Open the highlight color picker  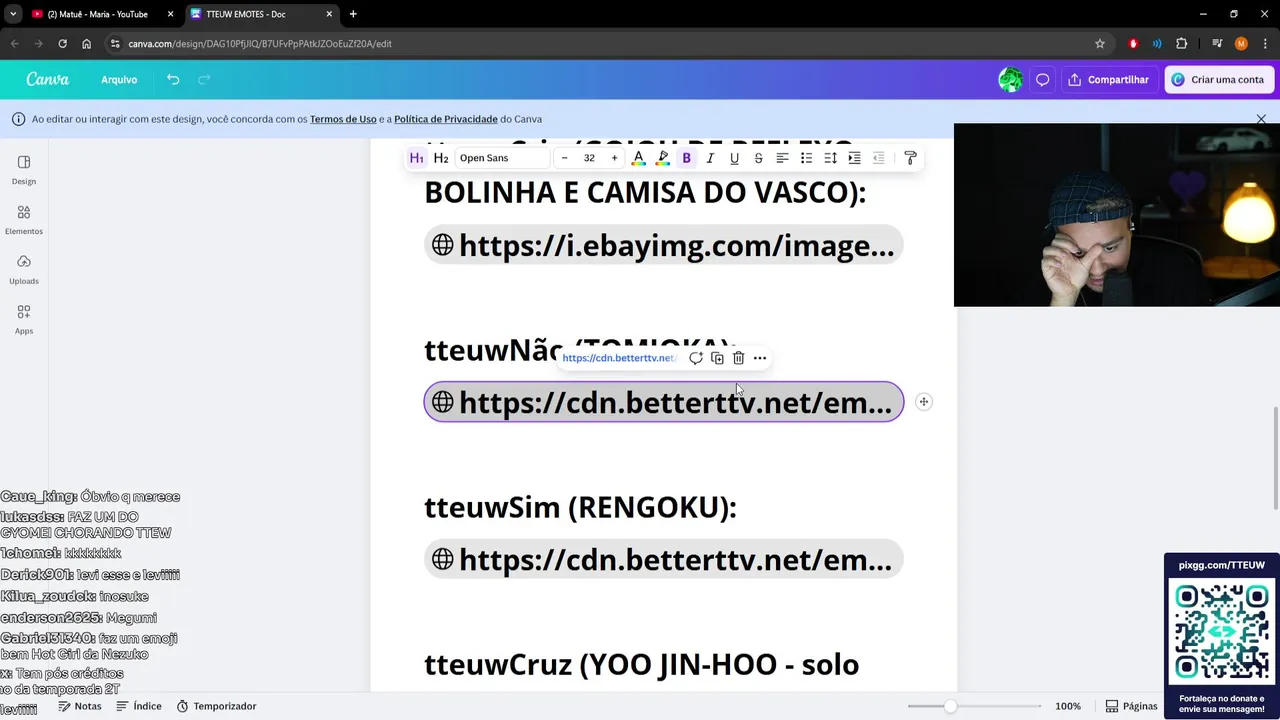pos(662,158)
